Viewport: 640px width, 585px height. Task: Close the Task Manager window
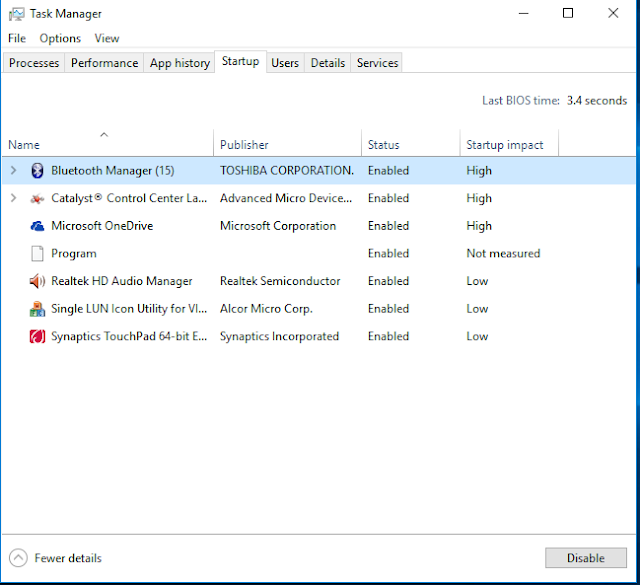point(613,13)
